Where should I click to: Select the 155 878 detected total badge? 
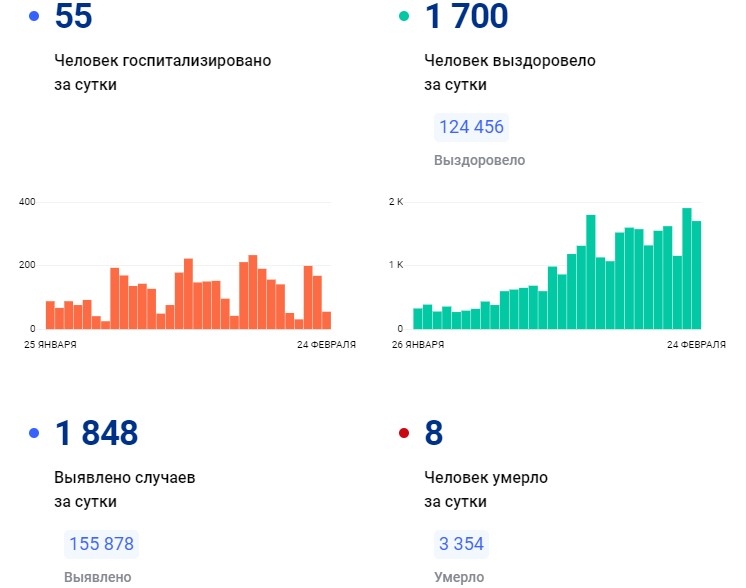(101, 545)
